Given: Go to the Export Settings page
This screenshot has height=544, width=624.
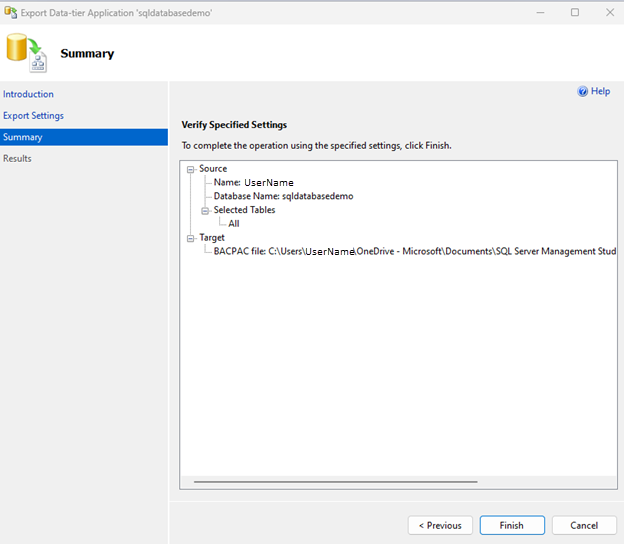Looking at the screenshot, I should tap(33, 116).
